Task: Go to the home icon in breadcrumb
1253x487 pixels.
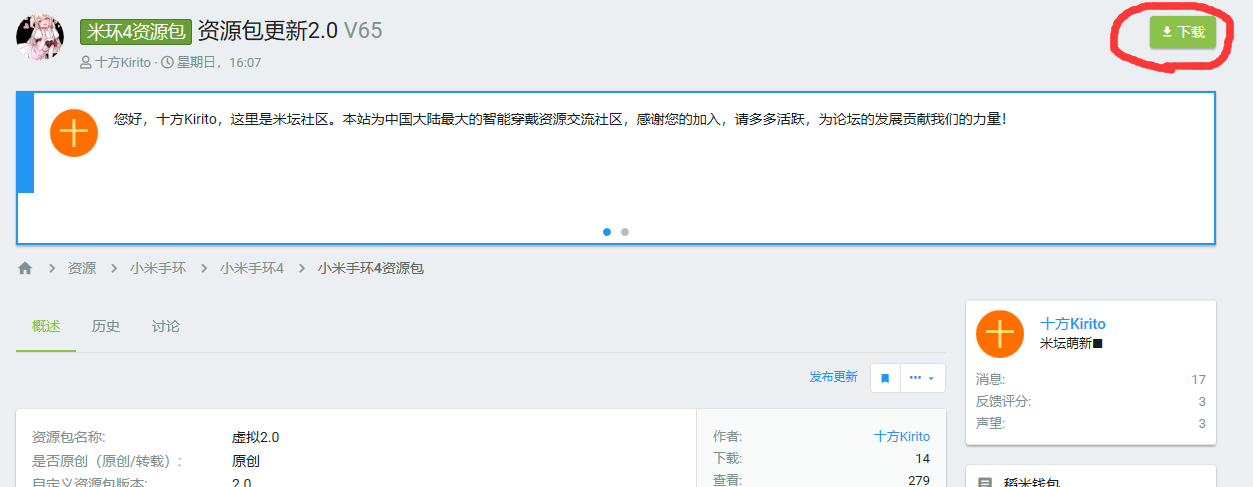Action: point(25,269)
